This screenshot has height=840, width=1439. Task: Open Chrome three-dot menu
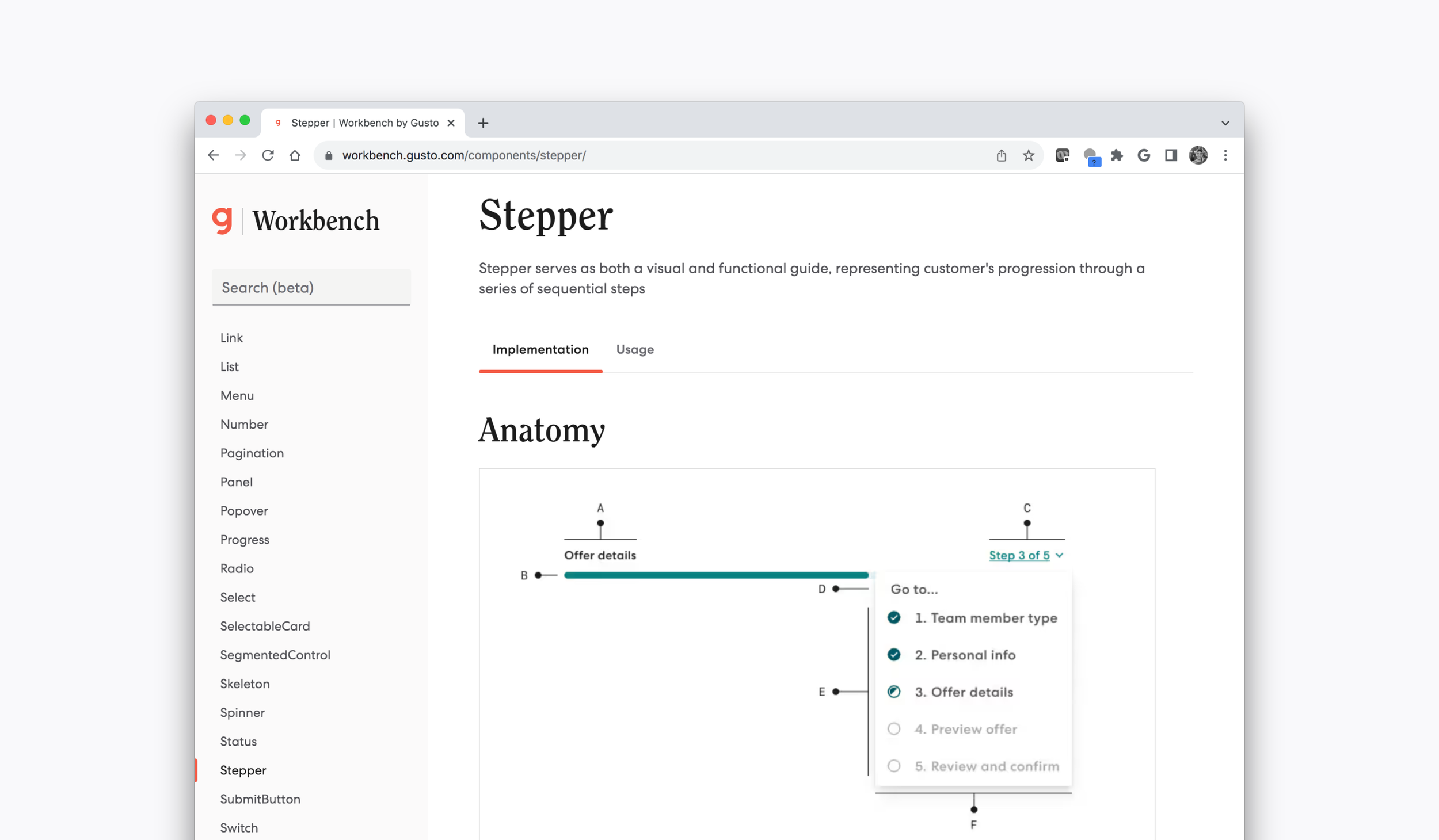1225,155
